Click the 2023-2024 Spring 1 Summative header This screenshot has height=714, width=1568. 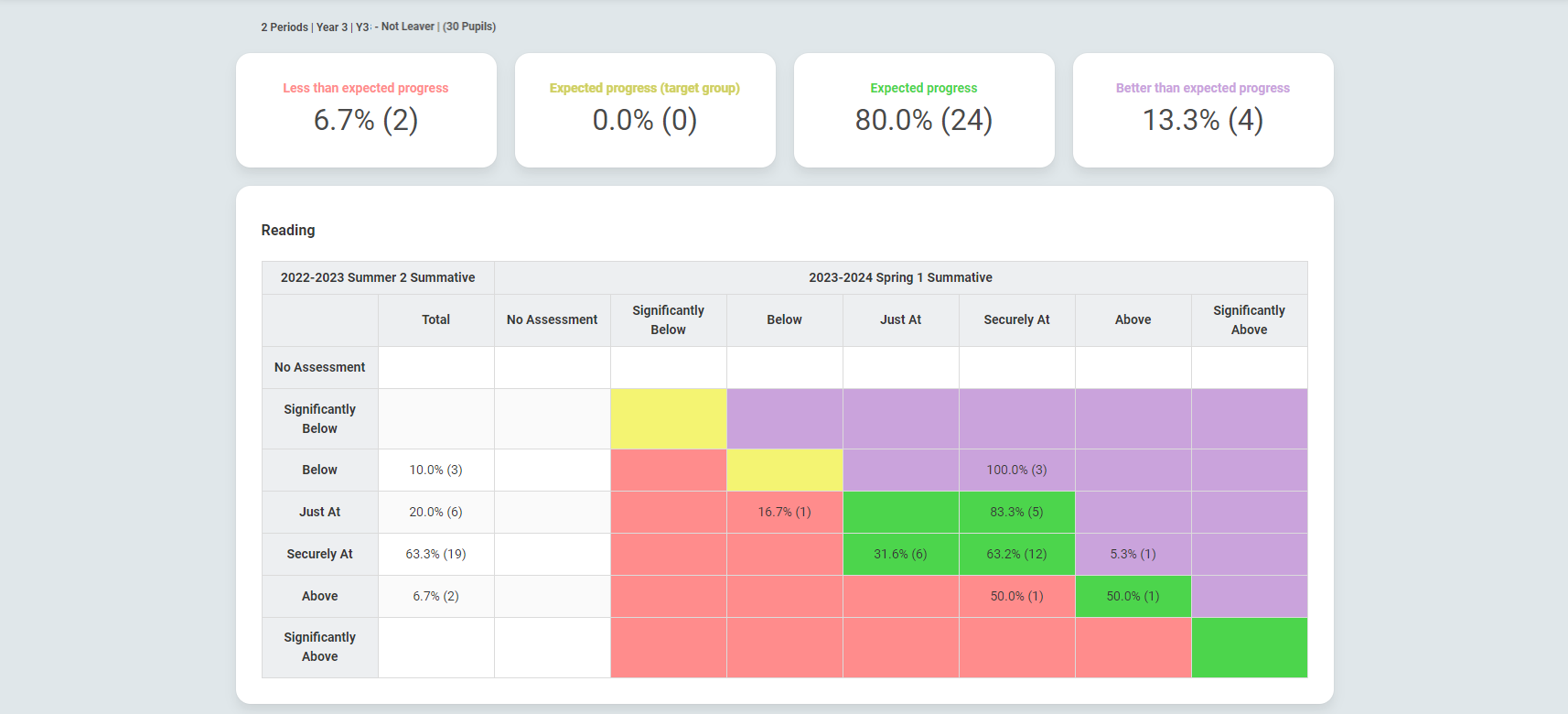click(900, 277)
